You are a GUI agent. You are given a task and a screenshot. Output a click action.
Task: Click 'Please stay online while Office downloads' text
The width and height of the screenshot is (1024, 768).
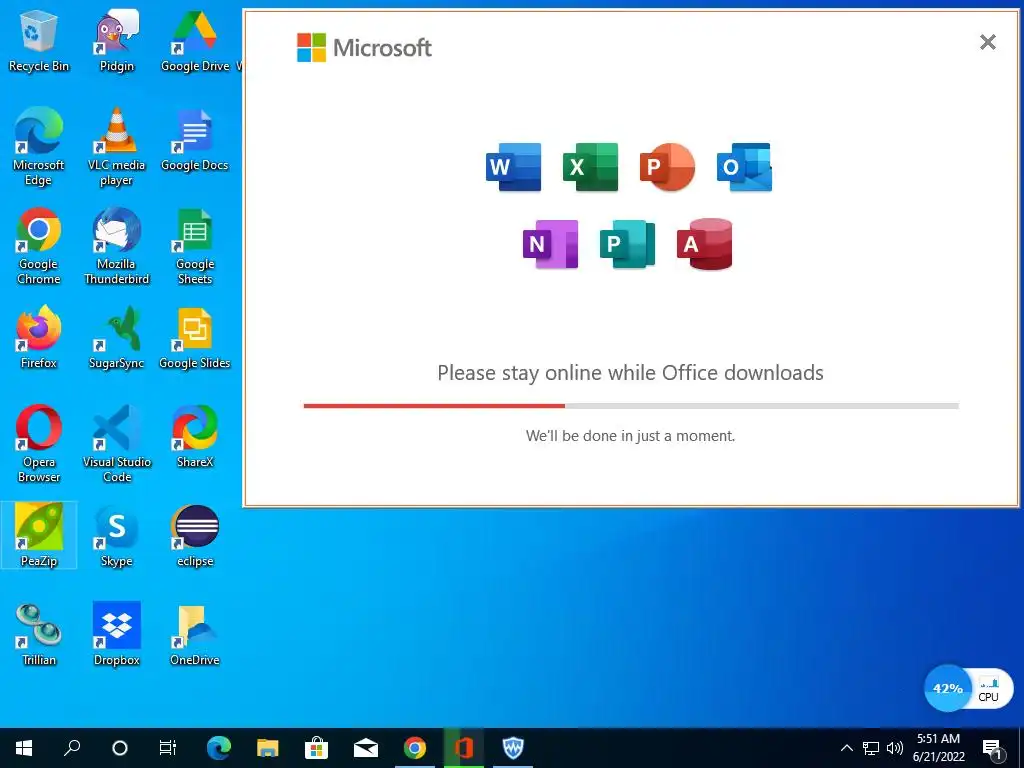630,373
